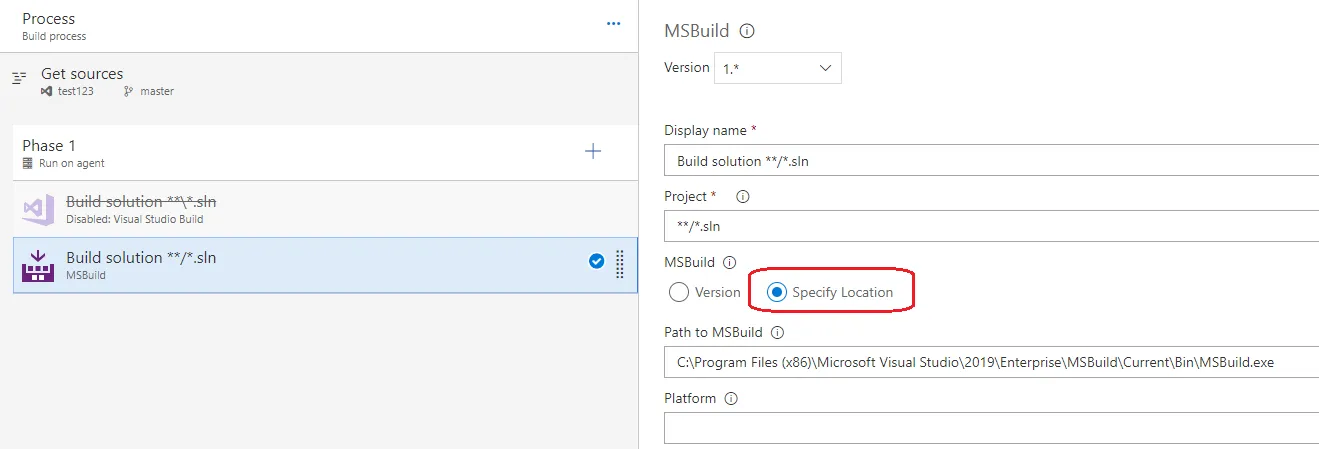The width and height of the screenshot is (1319, 449).
Task: Click the Get sources list icon
Action: [19, 78]
